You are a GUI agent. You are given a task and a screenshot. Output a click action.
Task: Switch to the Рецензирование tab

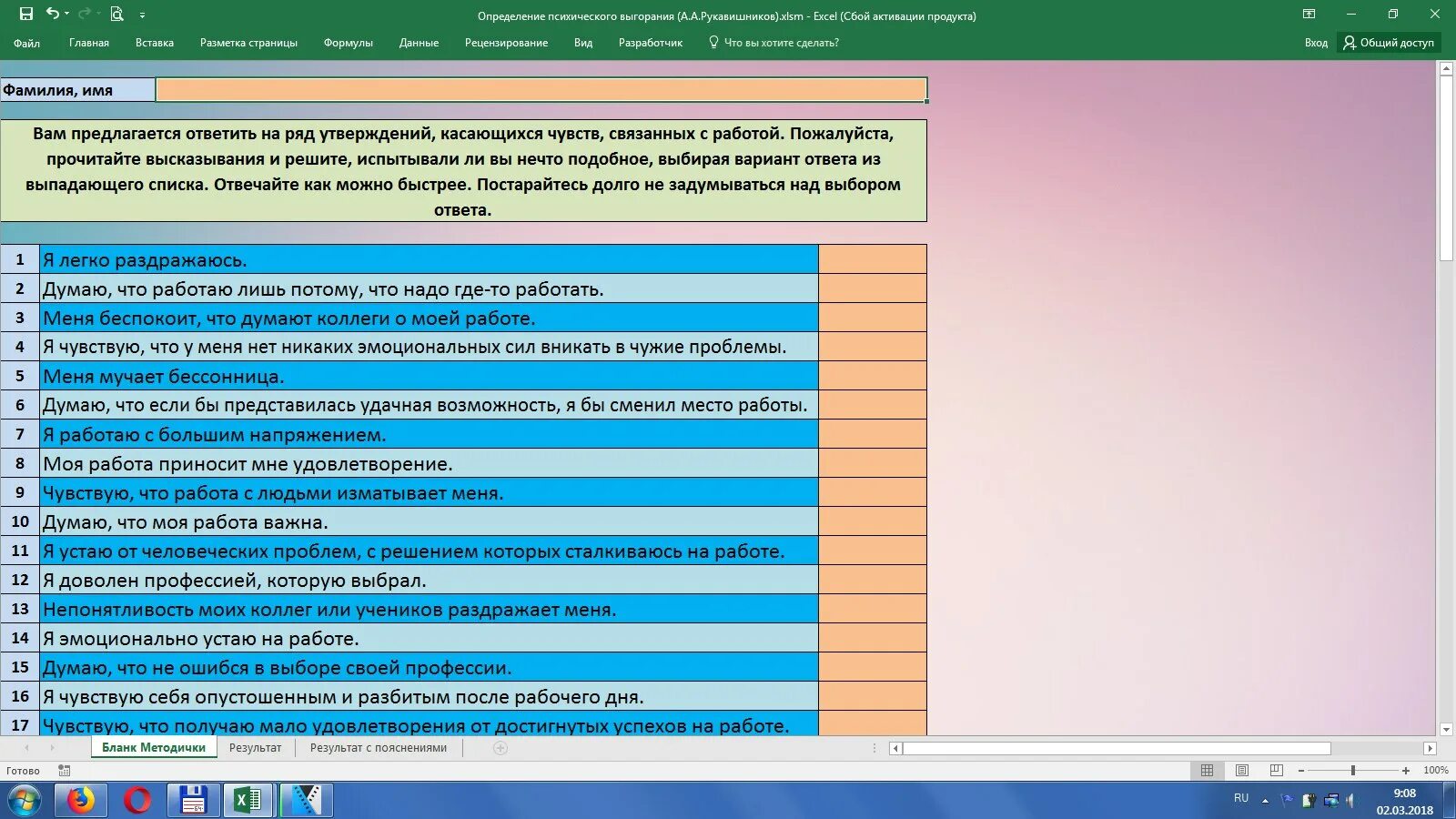tap(506, 43)
